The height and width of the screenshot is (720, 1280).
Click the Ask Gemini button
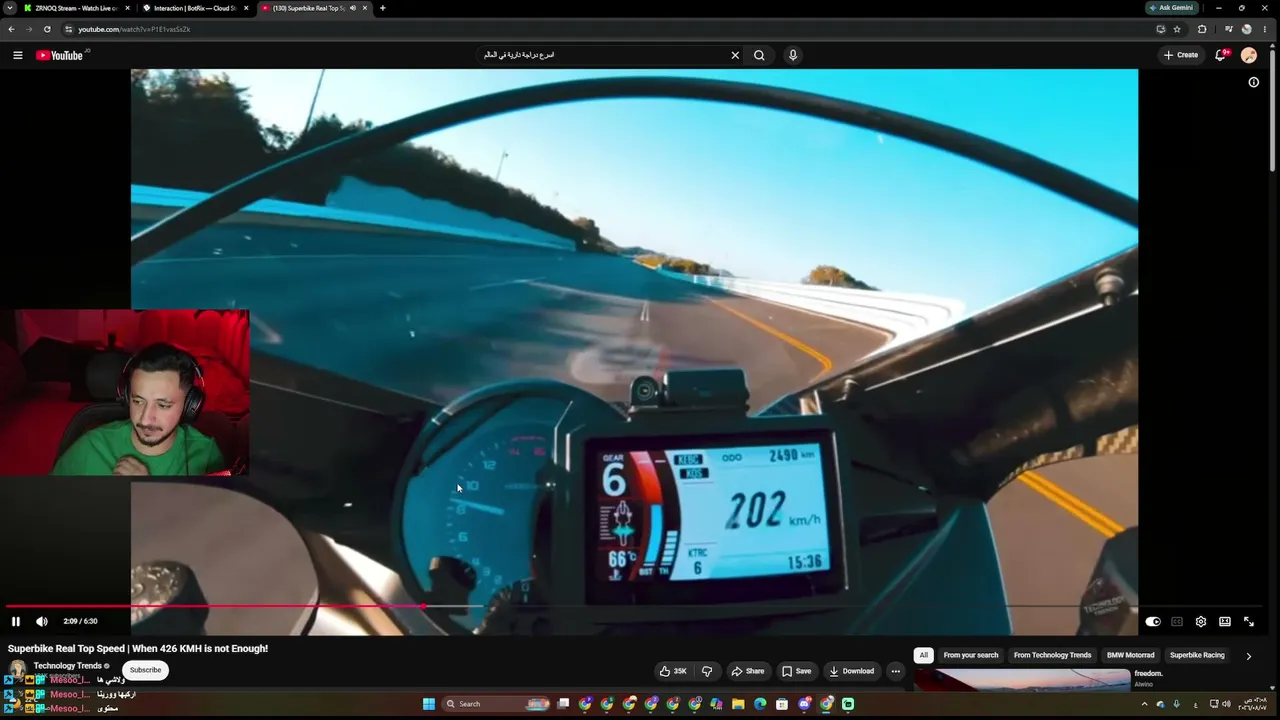pos(1171,8)
